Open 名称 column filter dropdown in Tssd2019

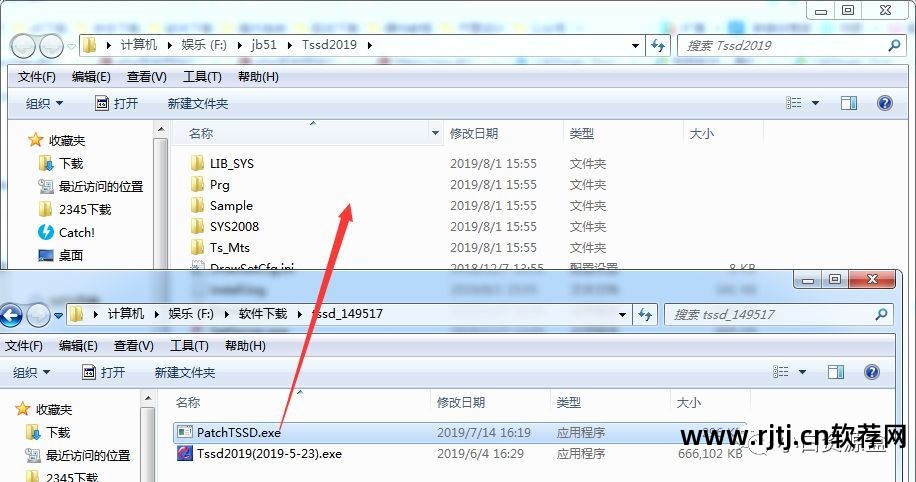click(x=435, y=133)
